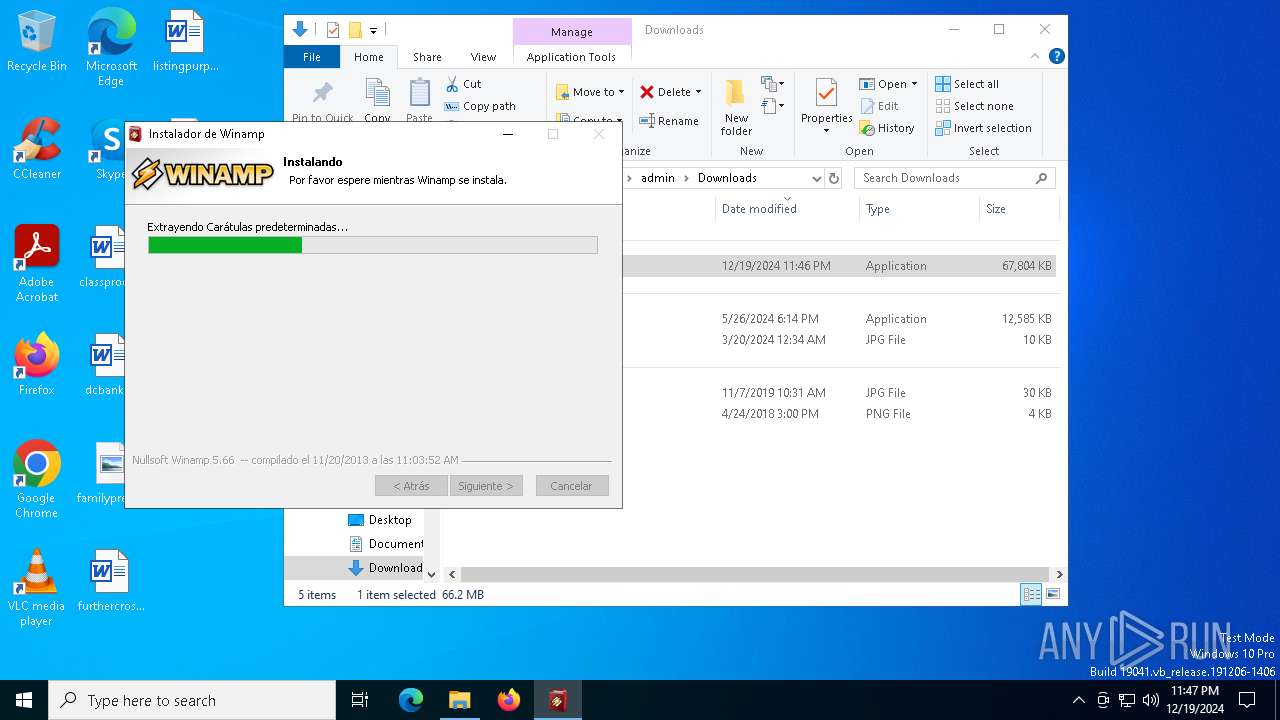This screenshot has height=720, width=1280.
Task: Select the 67,804 KB Application file row
Action: coord(838,266)
